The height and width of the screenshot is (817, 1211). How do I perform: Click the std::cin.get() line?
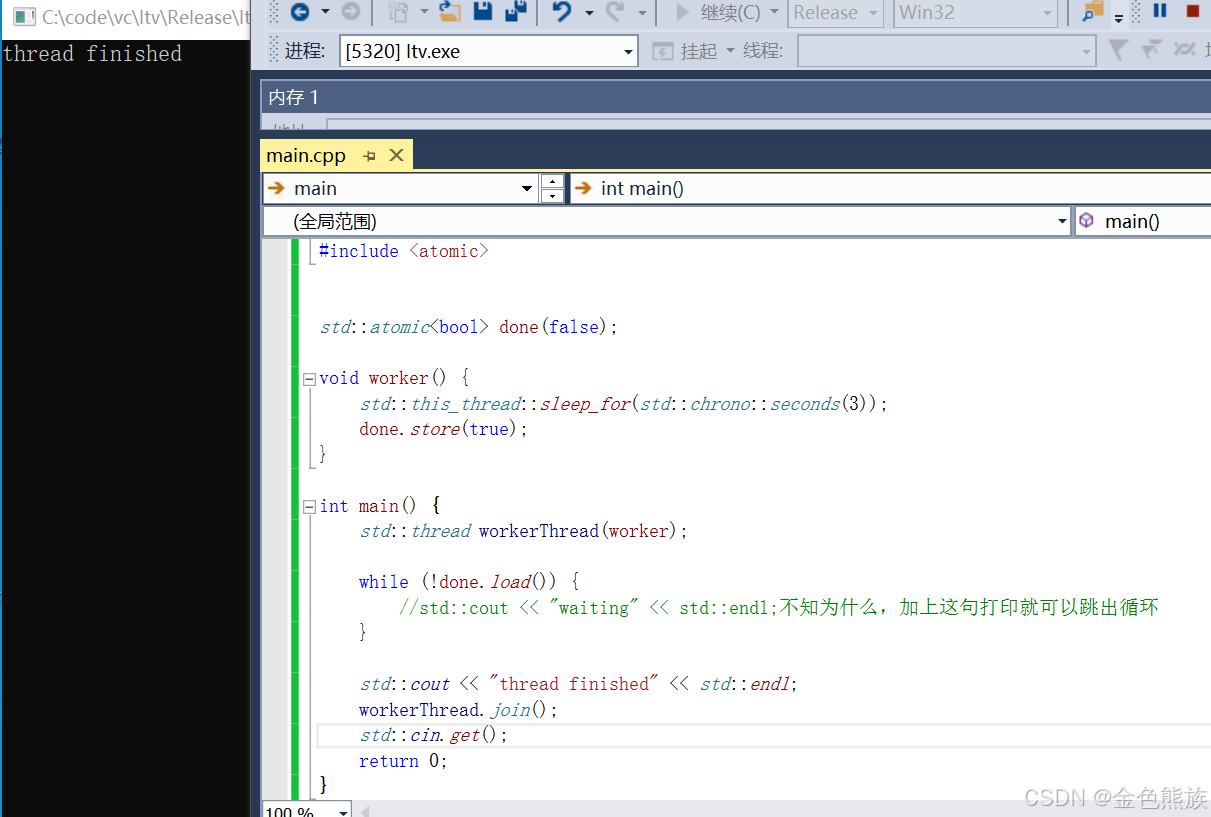(x=433, y=735)
